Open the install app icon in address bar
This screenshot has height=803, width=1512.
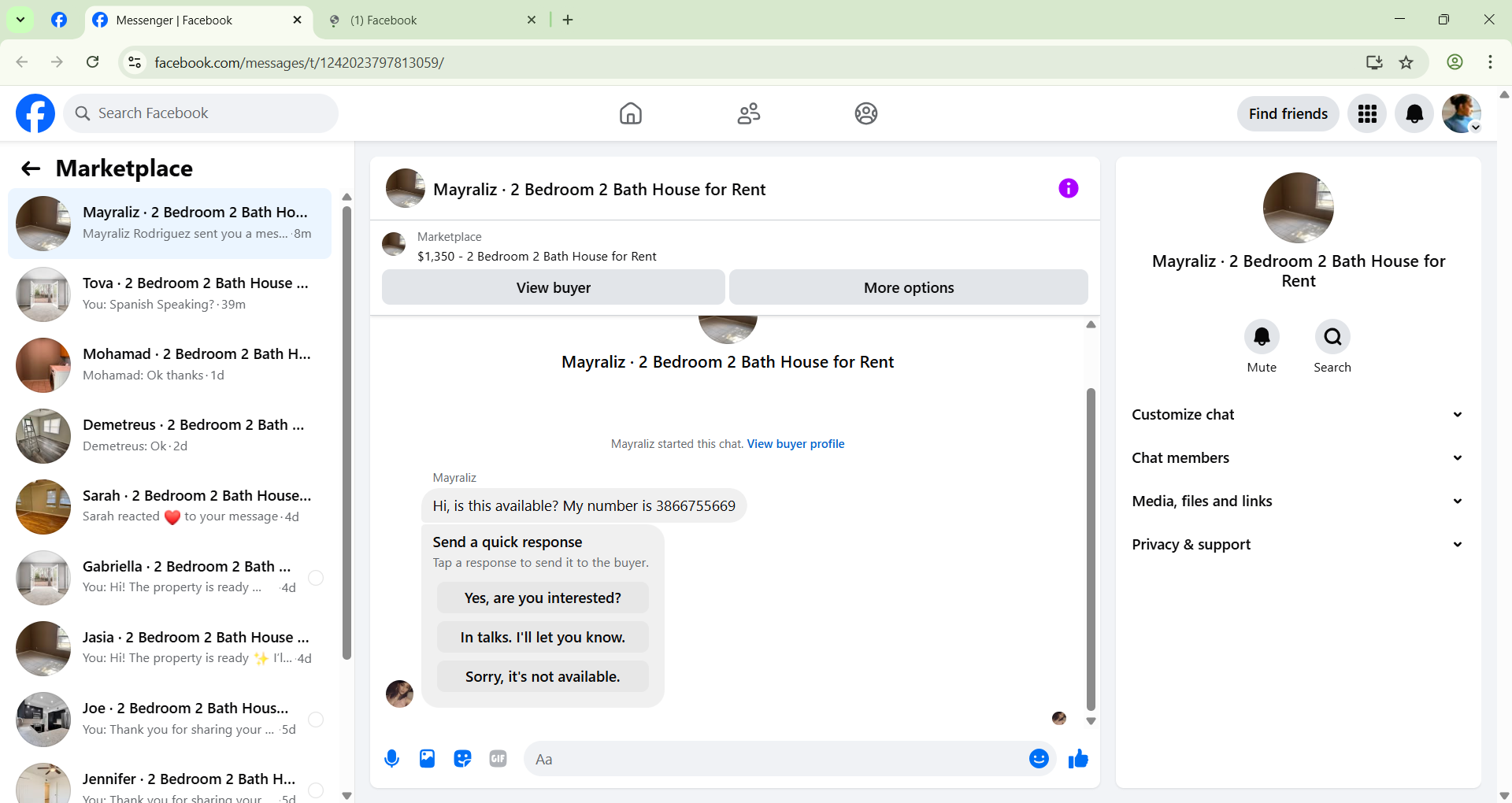tap(1374, 62)
